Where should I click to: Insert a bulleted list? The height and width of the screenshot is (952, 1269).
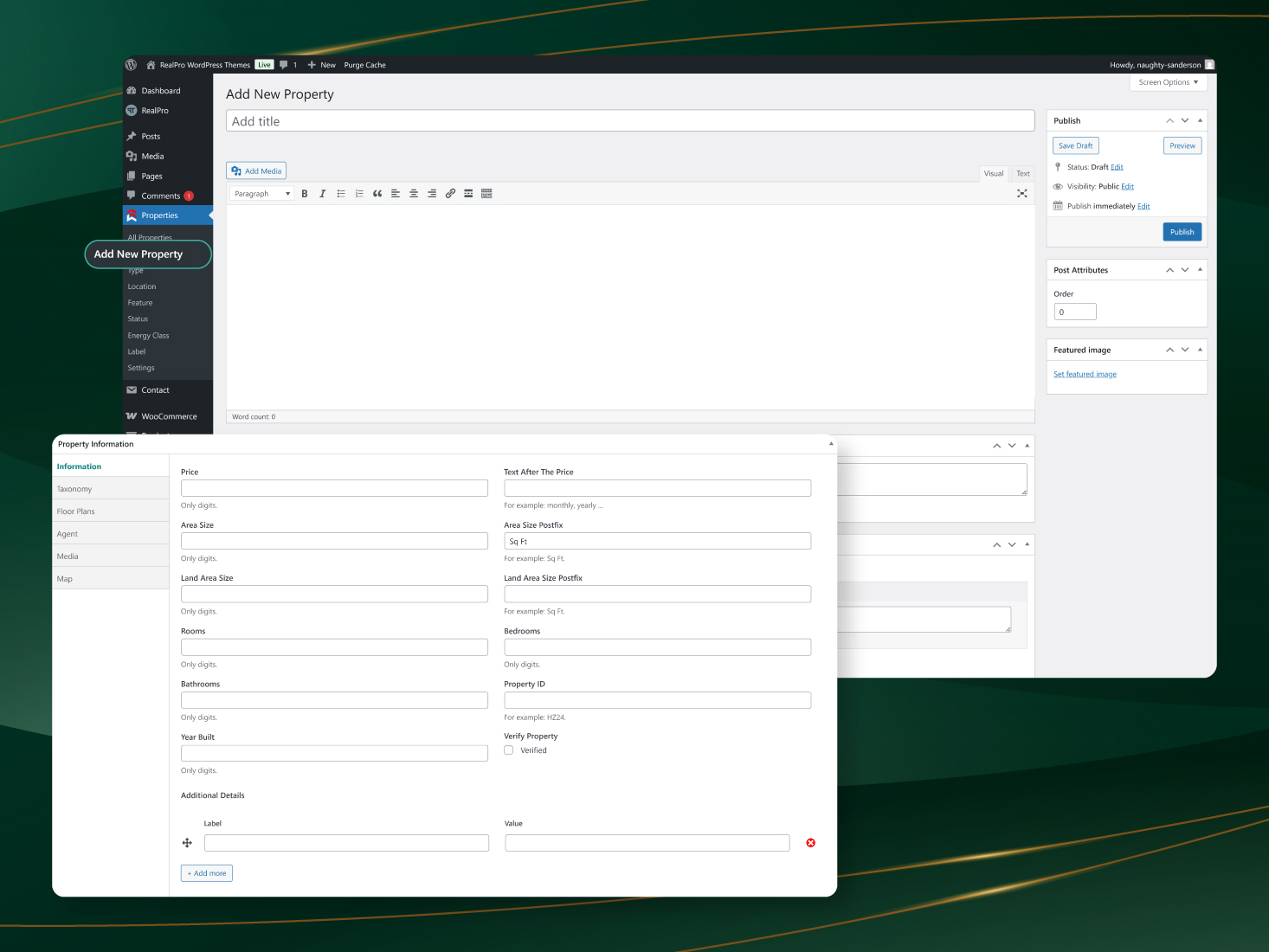[341, 194]
